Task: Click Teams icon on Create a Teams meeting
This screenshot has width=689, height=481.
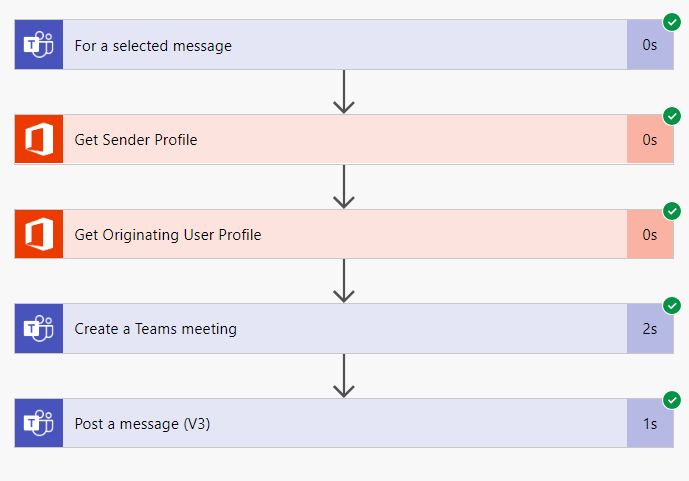Action: (x=39, y=329)
